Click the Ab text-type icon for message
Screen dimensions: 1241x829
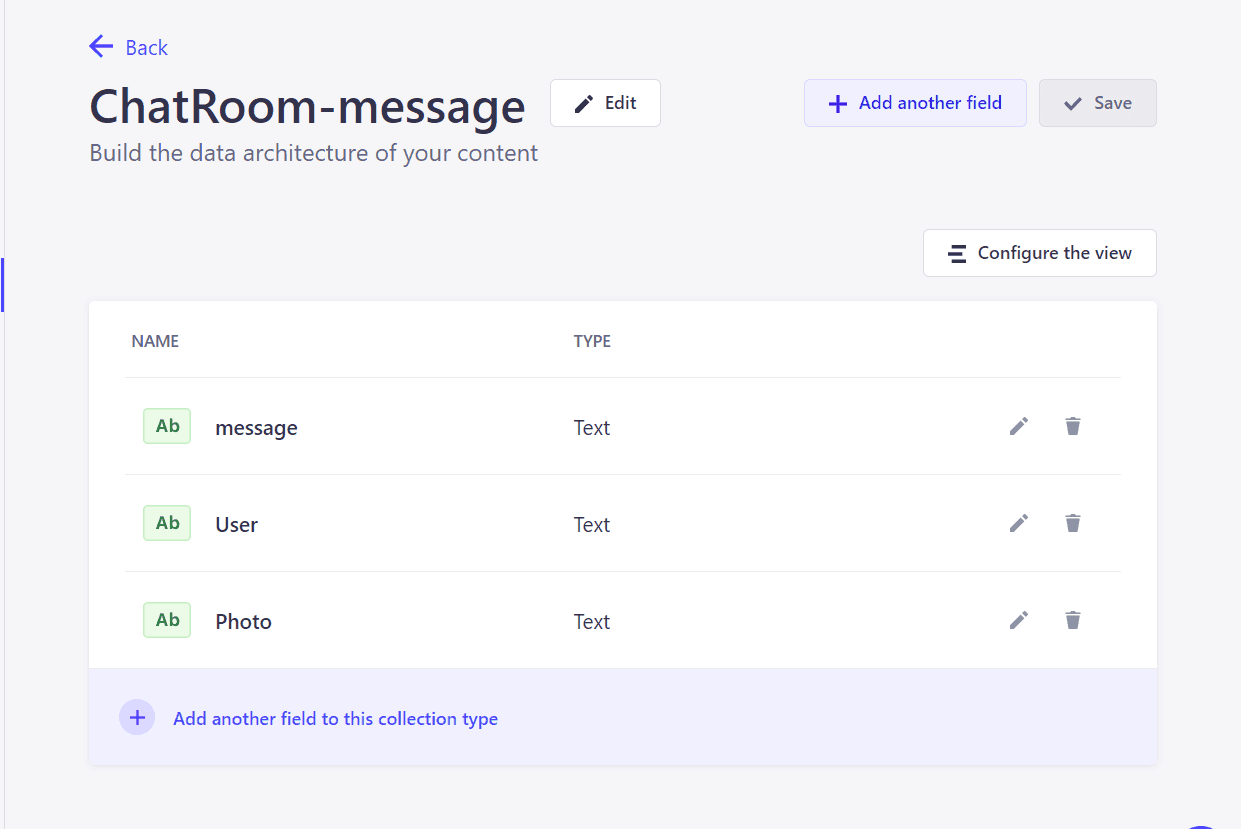[167, 426]
